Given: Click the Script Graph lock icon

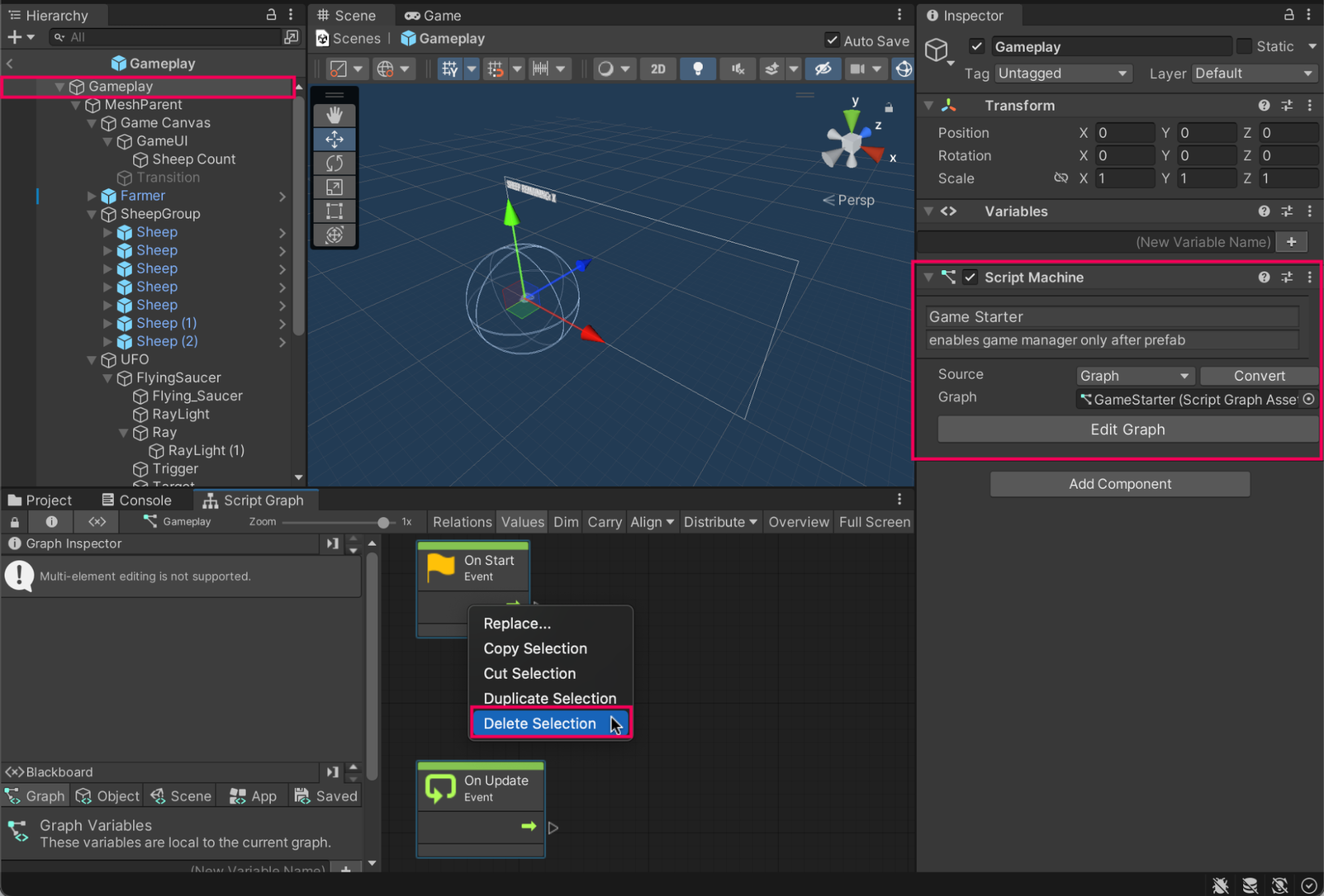Looking at the screenshot, I should pyautogui.click(x=15, y=522).
